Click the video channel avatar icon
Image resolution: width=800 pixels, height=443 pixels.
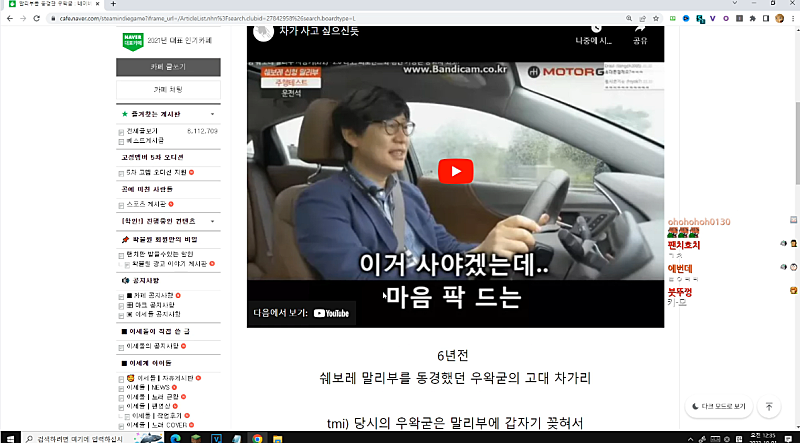(x=263, y=32)
